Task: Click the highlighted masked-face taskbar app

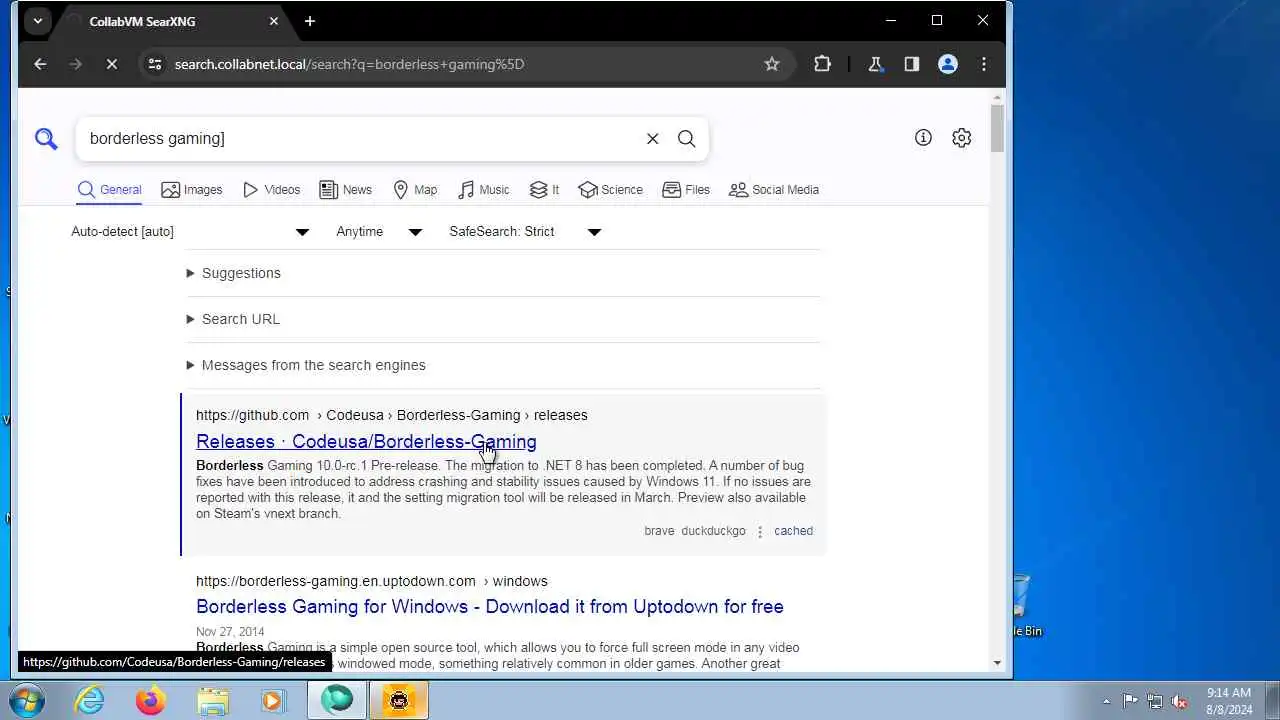Action: pyautogui.click(x=399, y=700)
